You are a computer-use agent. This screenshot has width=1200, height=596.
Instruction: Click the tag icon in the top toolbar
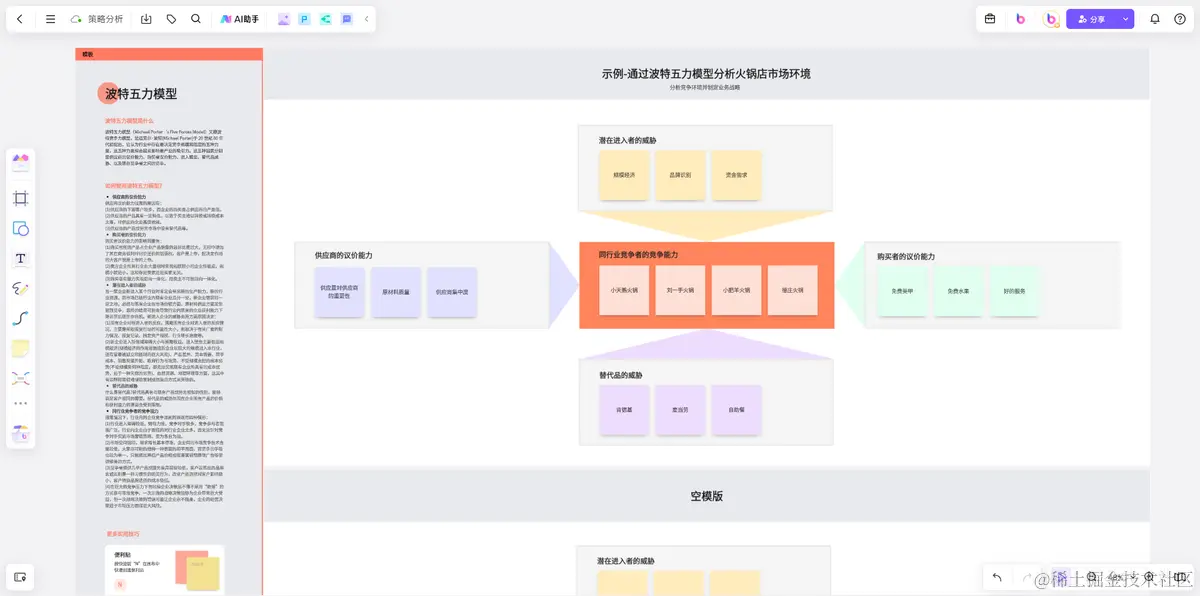[170, 18]
